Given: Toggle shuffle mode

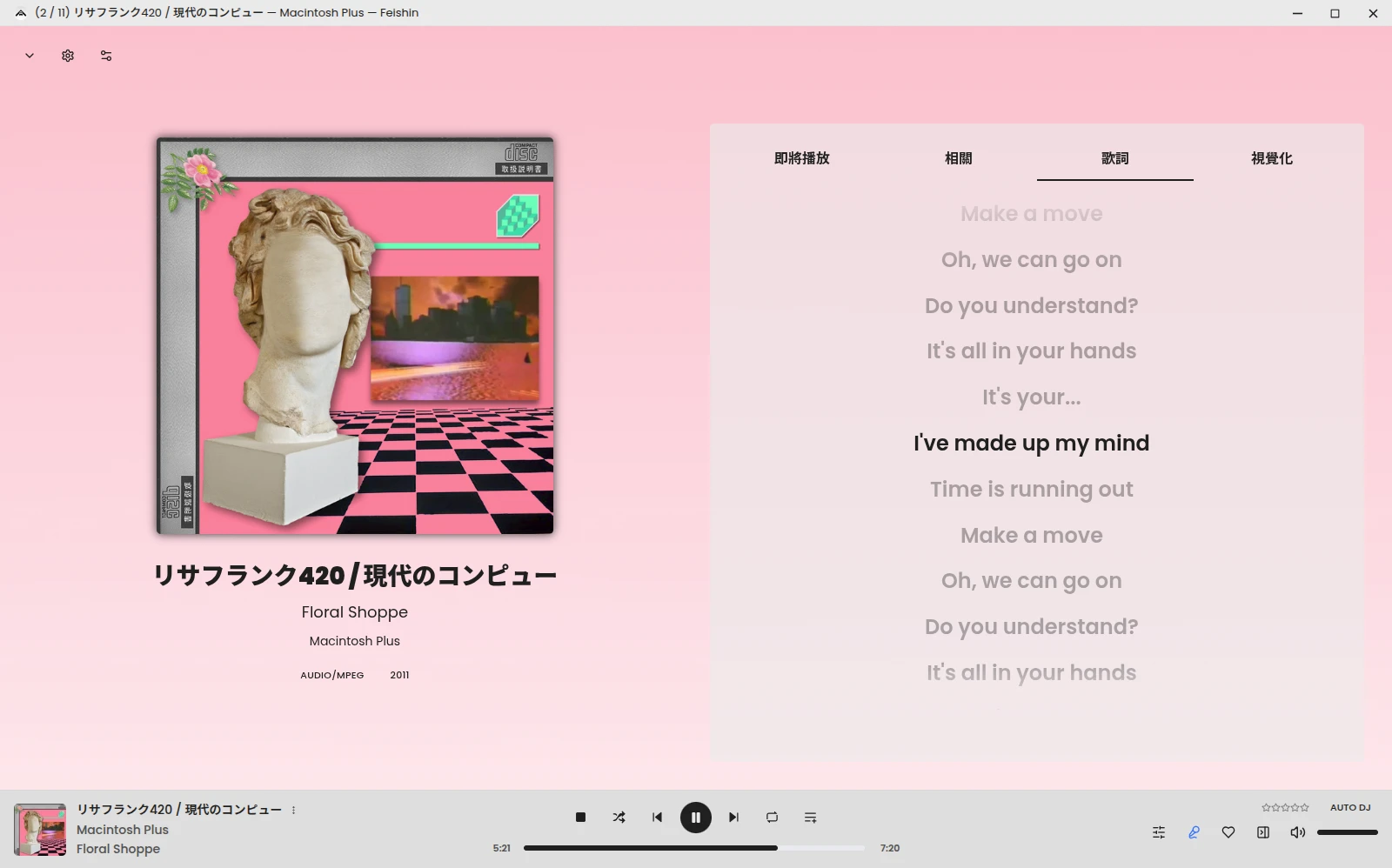Looking at the screenshot, I should pyautogui.click(x=619, y=818).
